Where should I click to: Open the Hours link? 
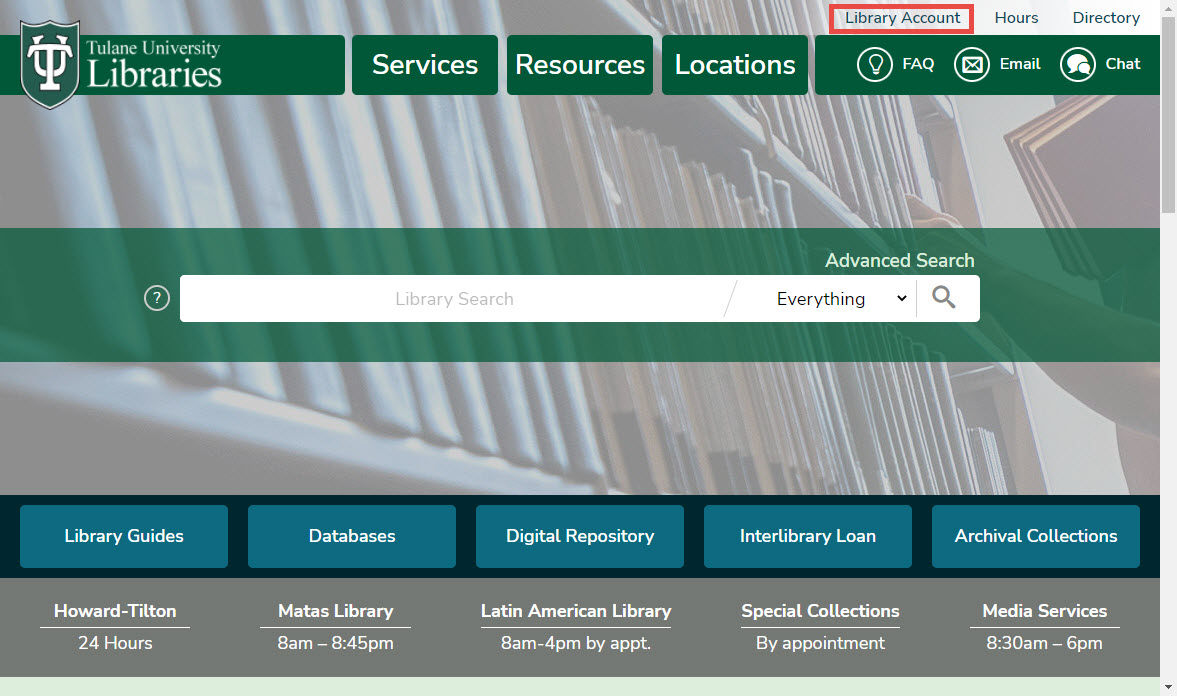click(1016, 18)
